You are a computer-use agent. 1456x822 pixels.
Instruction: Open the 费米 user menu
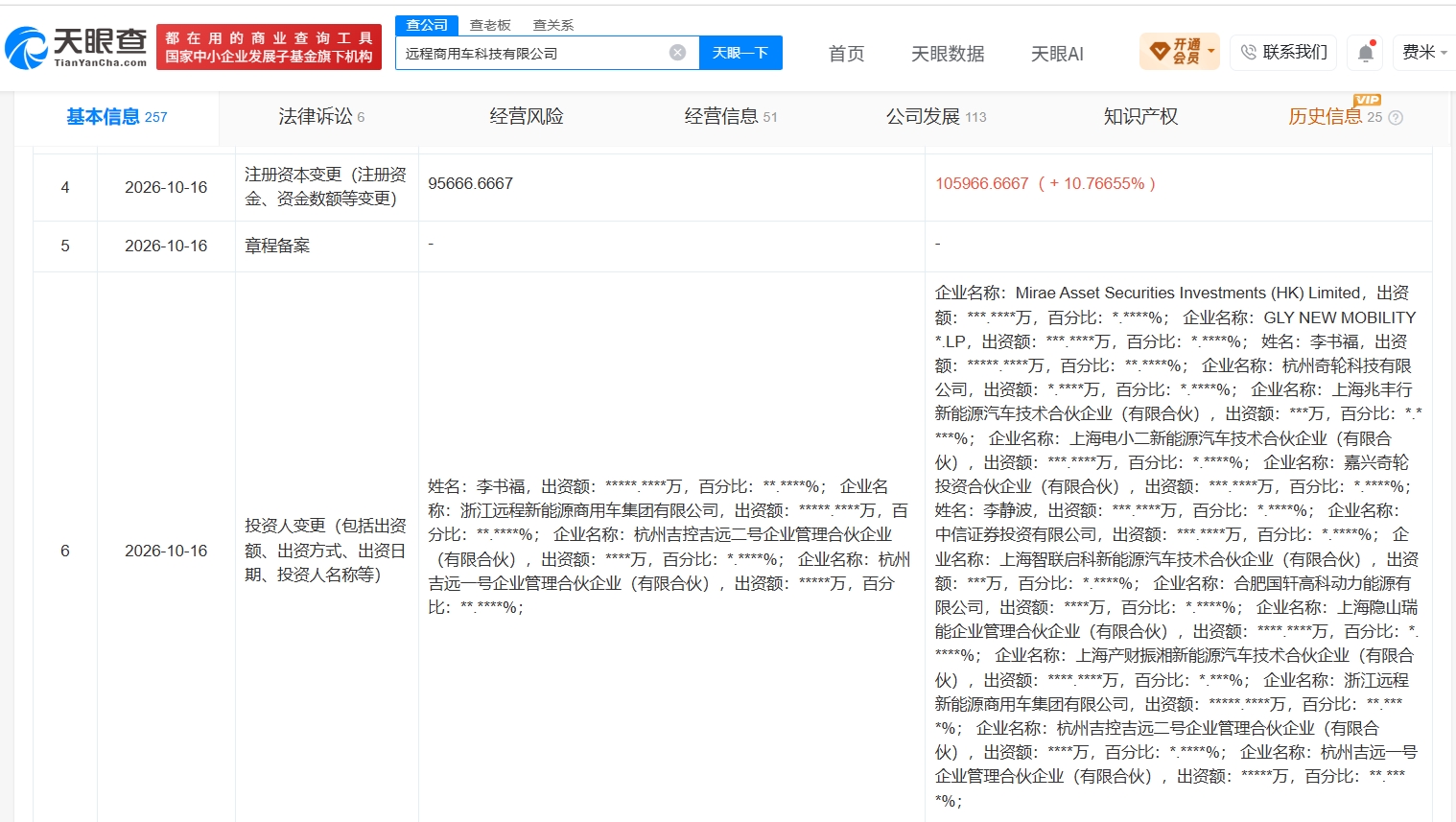pos(1424,52)
